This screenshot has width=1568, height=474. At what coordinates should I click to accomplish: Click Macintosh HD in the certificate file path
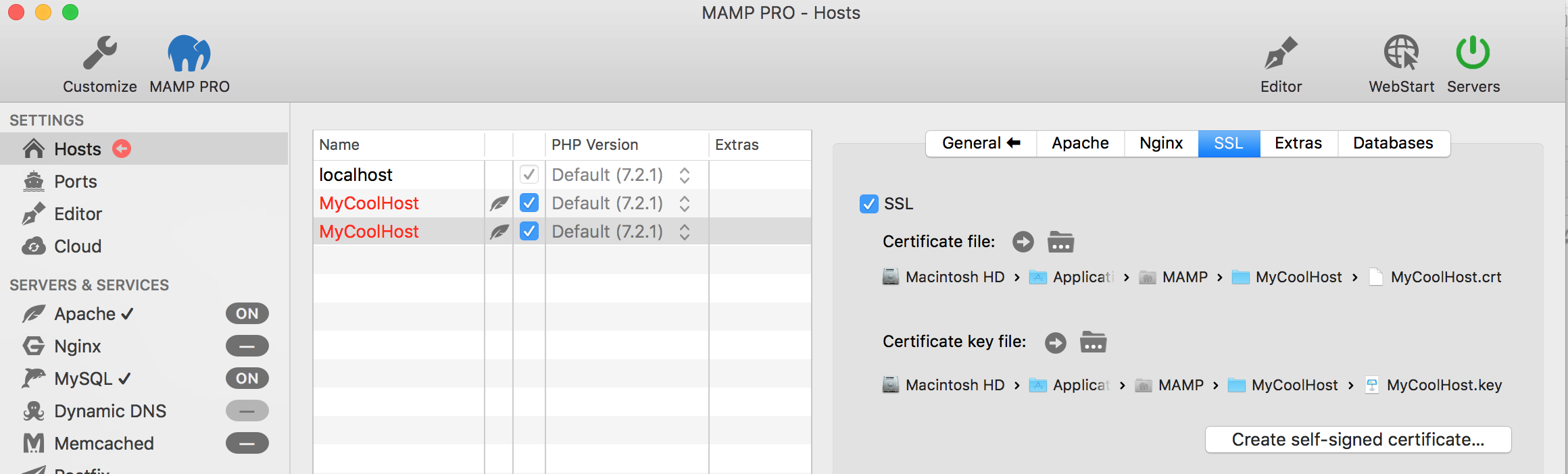click(x=944, y=277)
